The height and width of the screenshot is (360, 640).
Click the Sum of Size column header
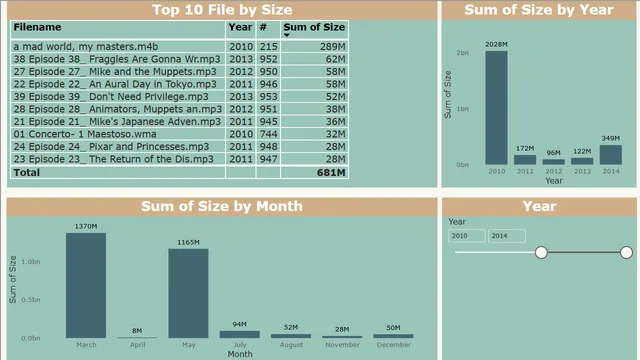tap(314, 27)
